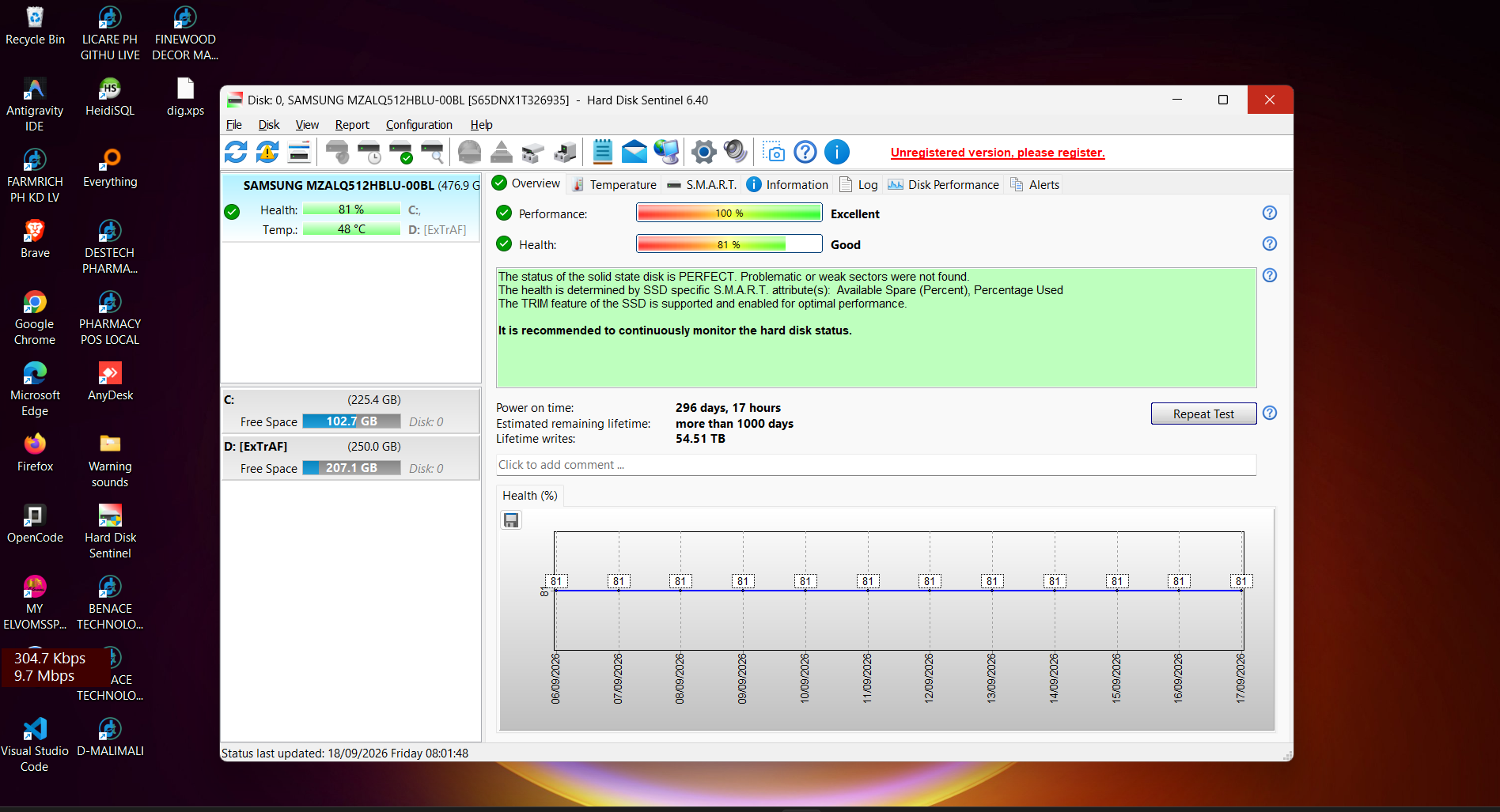Click the Refresh disk status icon
Viewport: 1500px width, 812px height.
pos(236,152)
